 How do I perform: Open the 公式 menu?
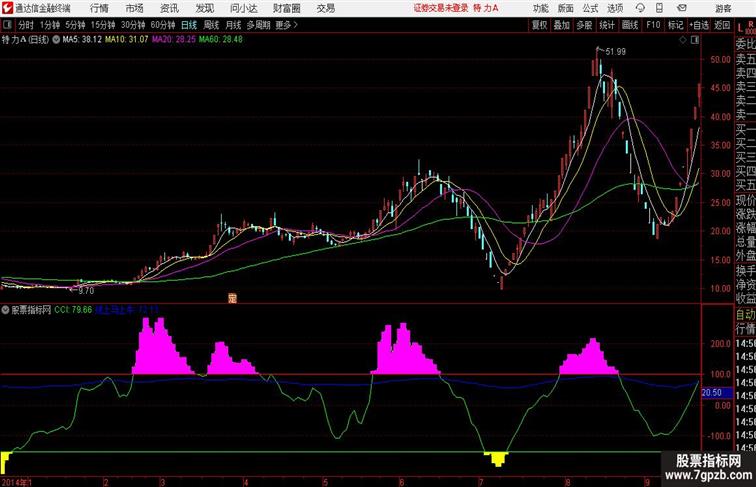590,8
